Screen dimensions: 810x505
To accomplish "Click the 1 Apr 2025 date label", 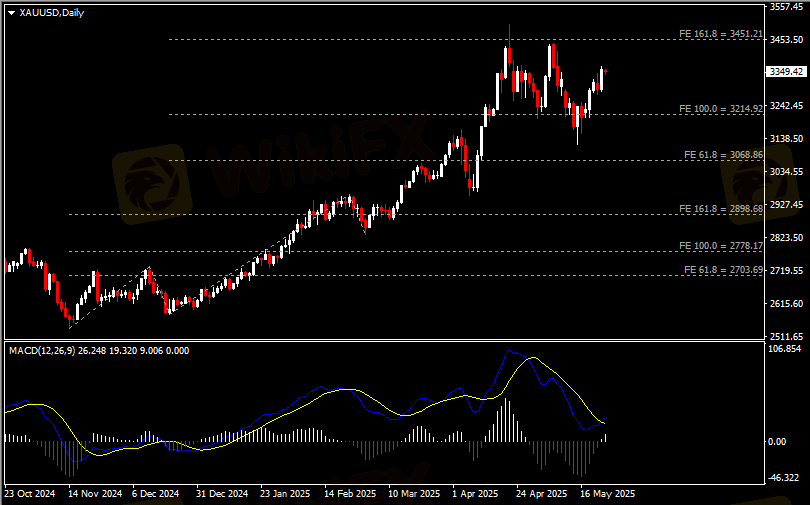I will tap(475, 494).
